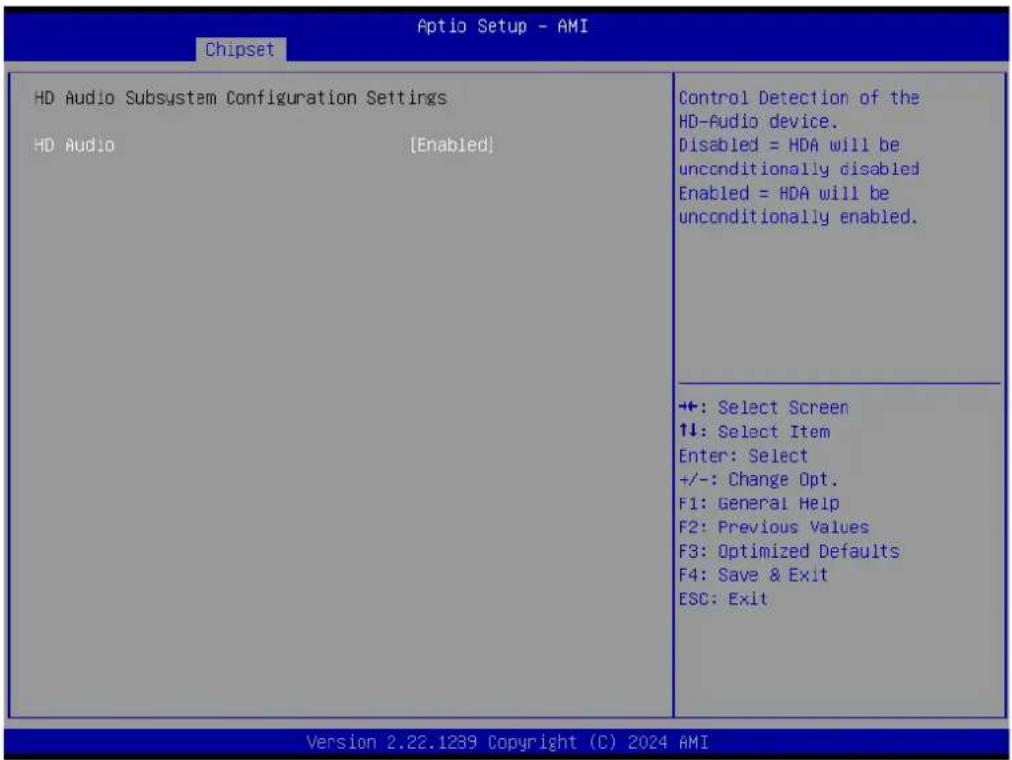This screenshot has height=760, width=1012.
Task: Open the HD Audio [Enabled] option
Action: click(x=452, y=145)
